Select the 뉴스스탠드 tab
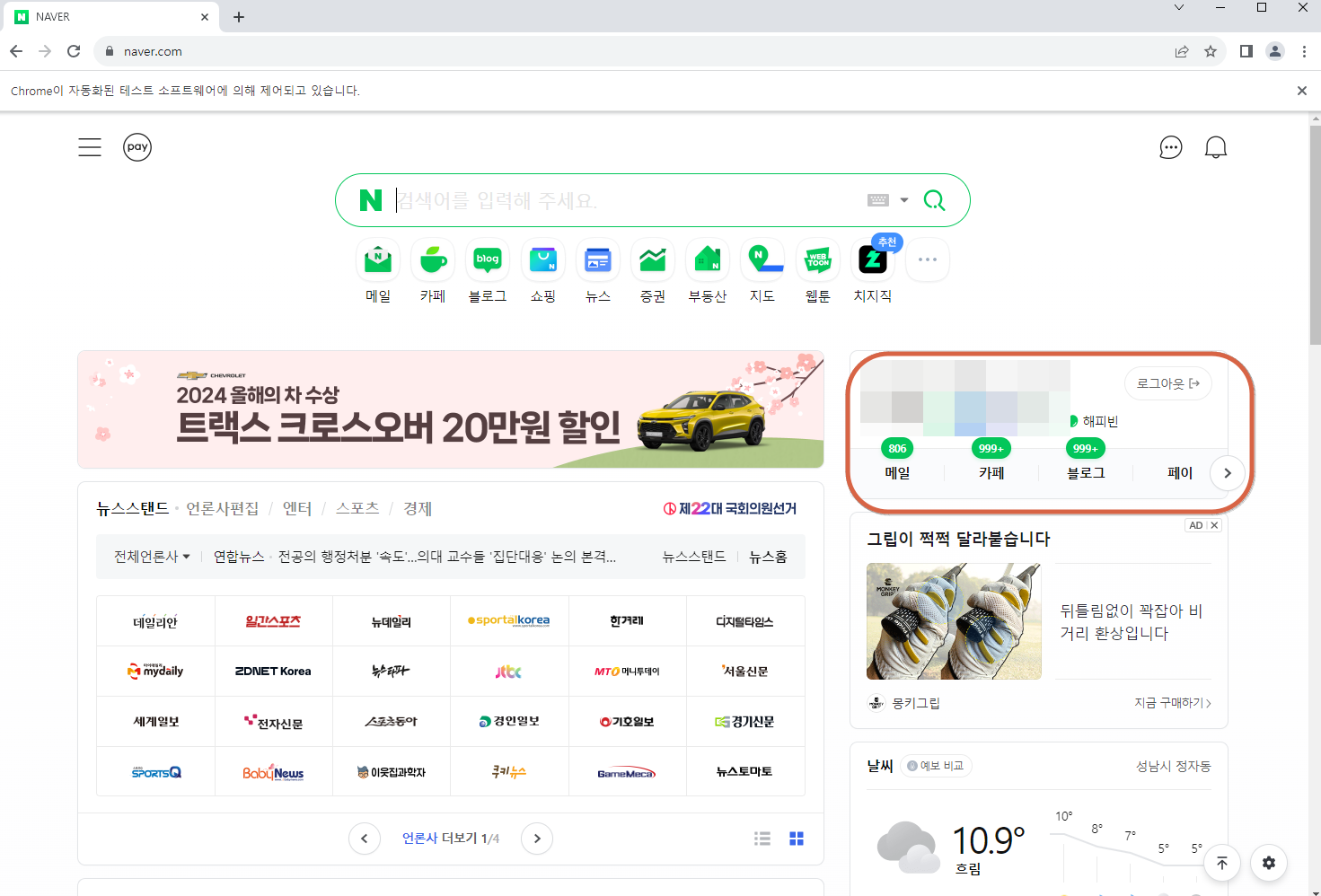This screenshot has width=1321, height=896. [133, 508]
